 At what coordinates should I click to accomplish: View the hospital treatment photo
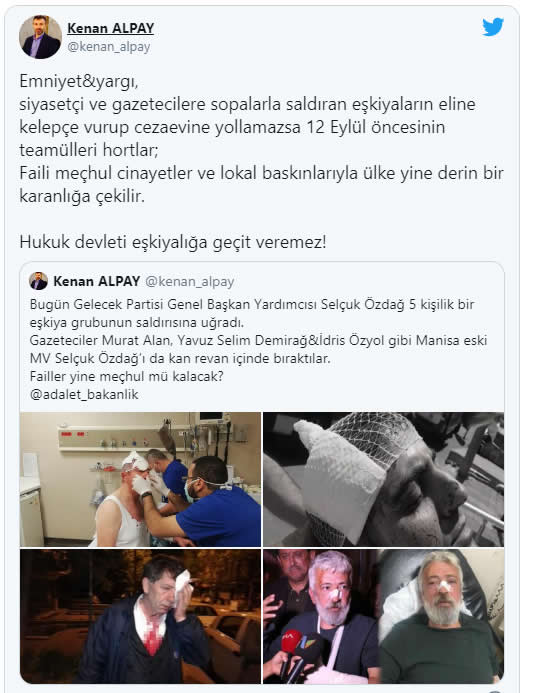(141, 480)
